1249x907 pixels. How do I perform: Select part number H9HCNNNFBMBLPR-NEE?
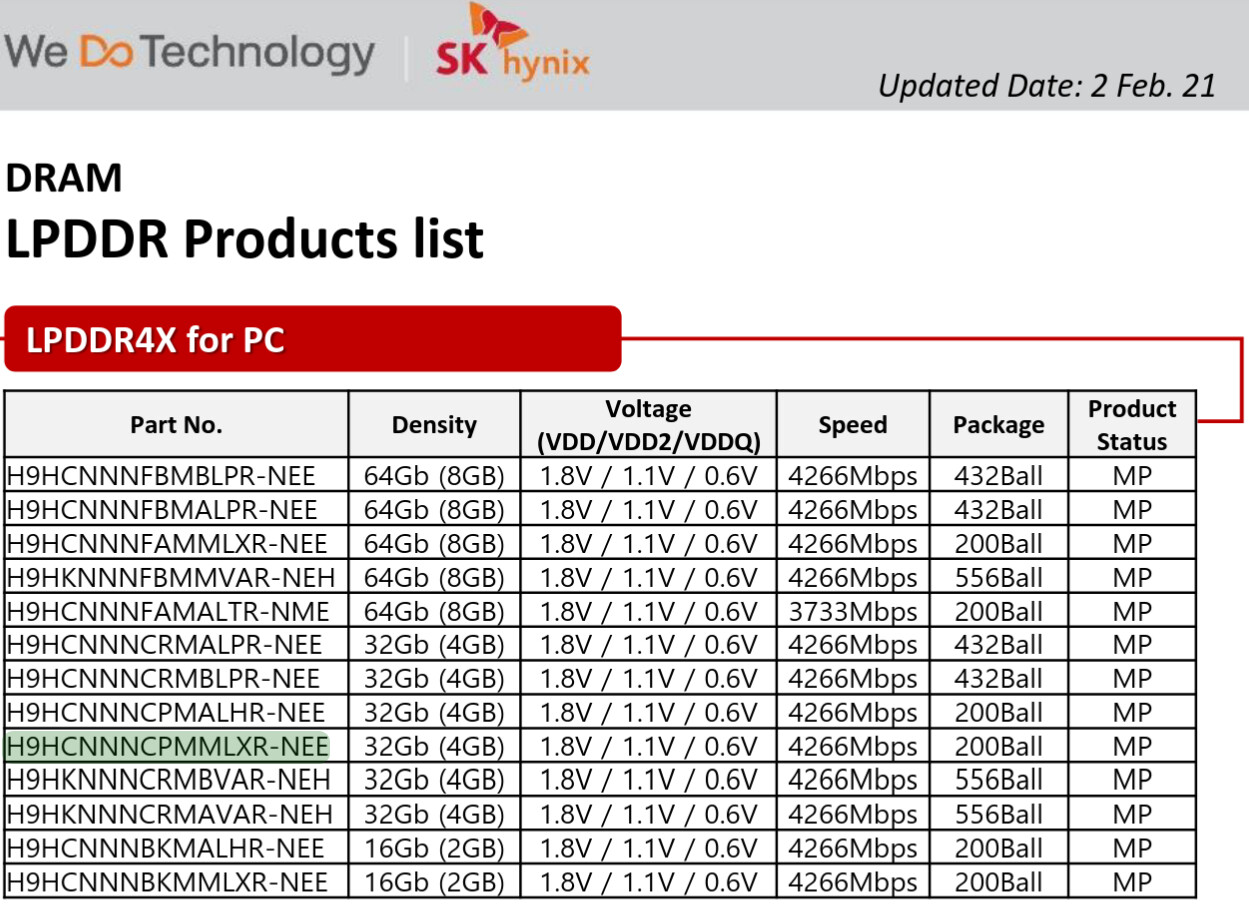[162, 476]
